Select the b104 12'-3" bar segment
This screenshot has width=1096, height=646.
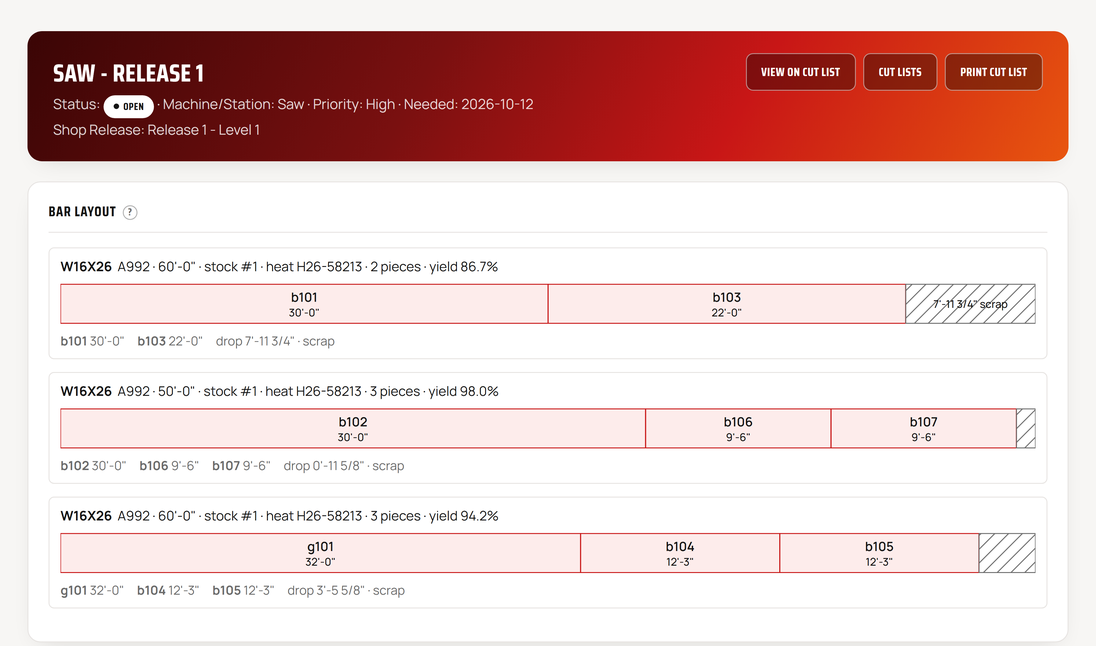(680, 553)
